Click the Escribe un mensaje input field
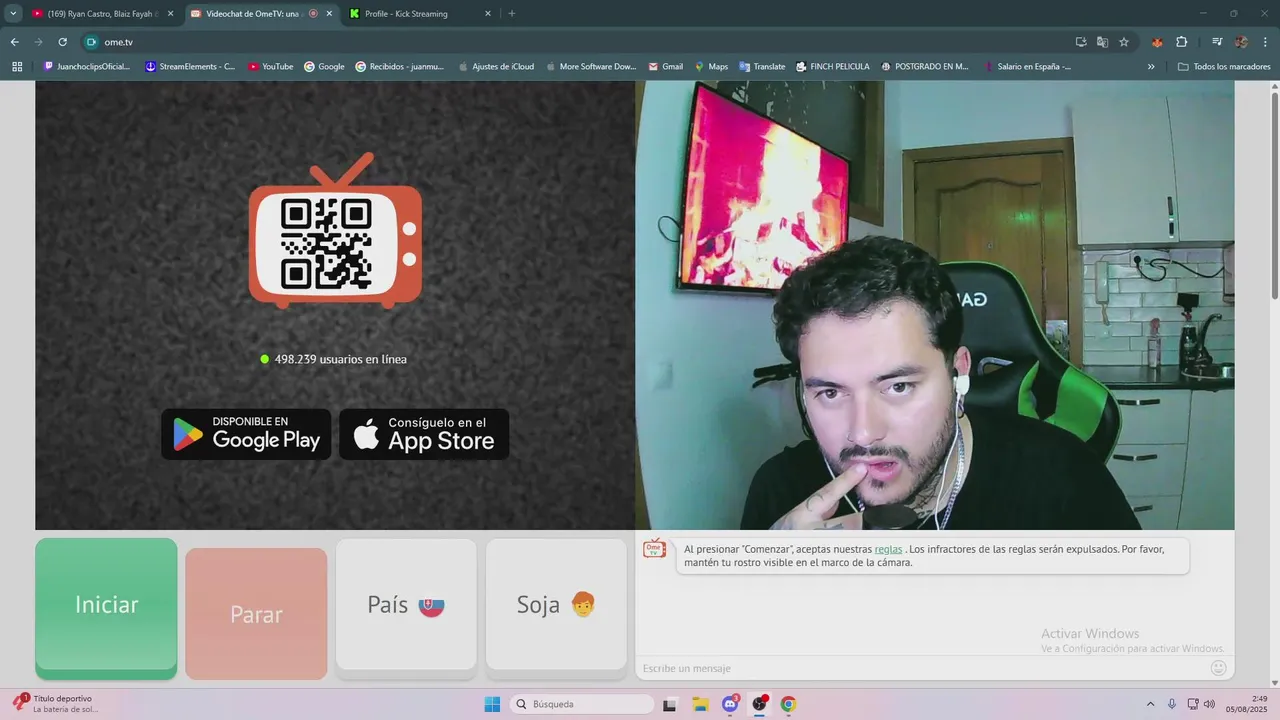 click(x=920, y=668)
